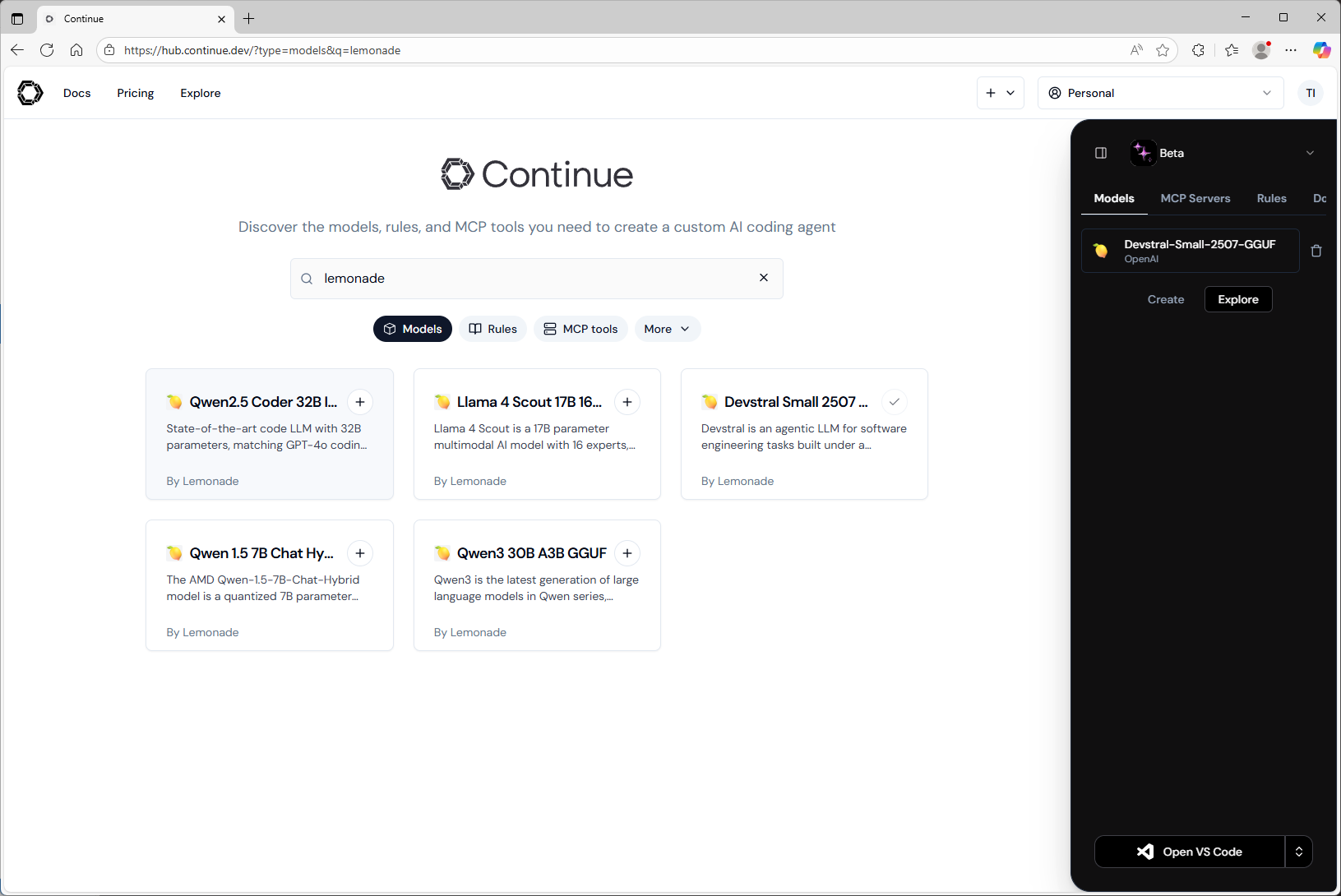Click the Explore button in panel
The height and width of the screenshot is (896, 1341).
click(x=1238, y=299)
